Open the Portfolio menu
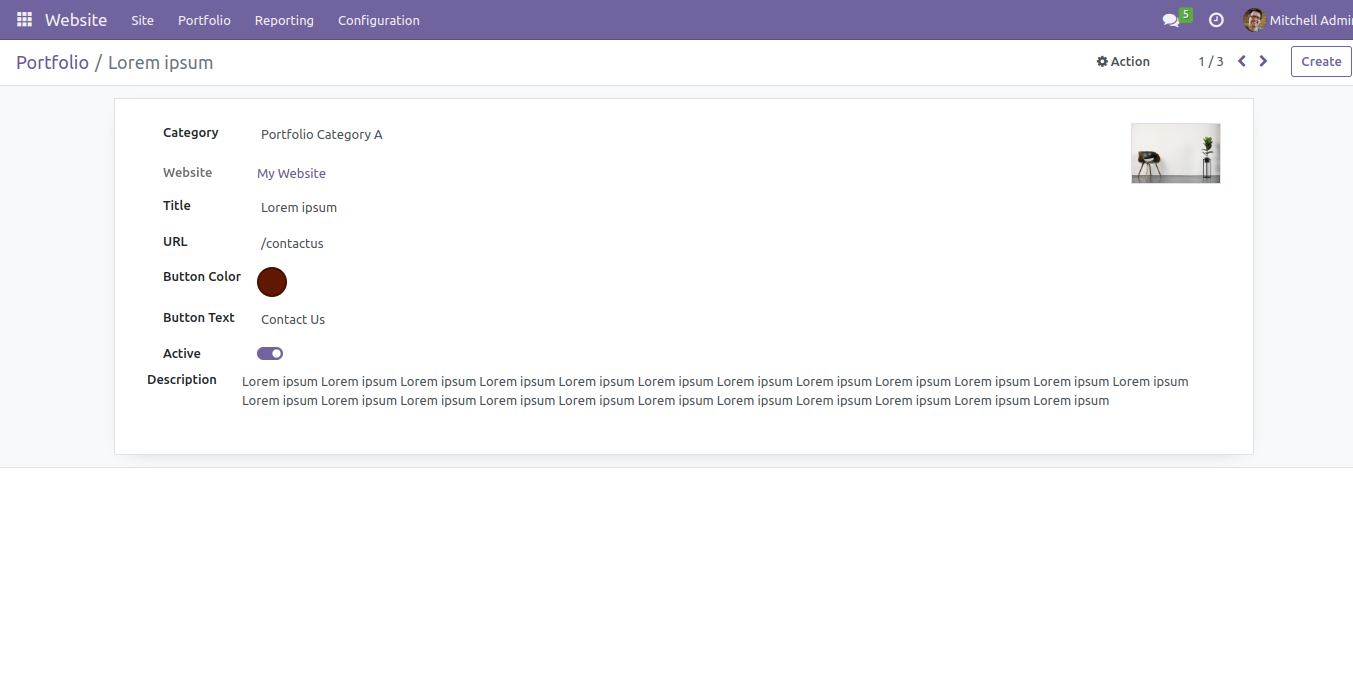The height and width of the screenshot is (678, 1353). pos(204,20)
